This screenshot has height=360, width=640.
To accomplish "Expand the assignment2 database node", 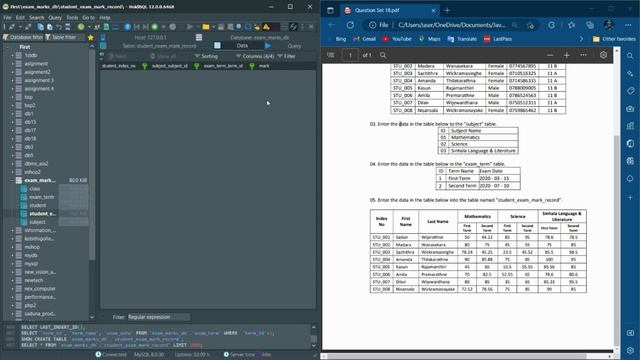I will (12, 72).
